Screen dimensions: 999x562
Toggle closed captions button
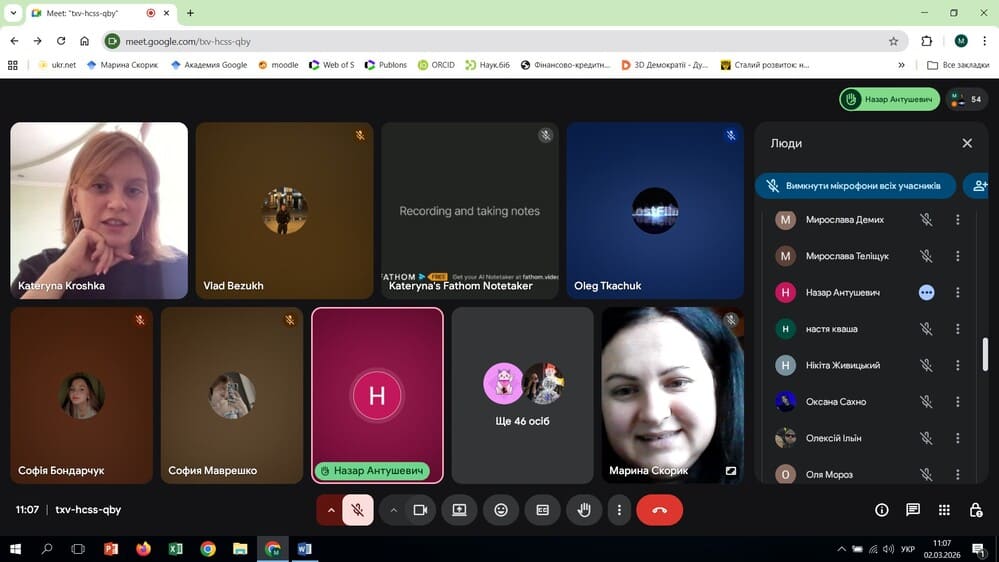(542, 510)
